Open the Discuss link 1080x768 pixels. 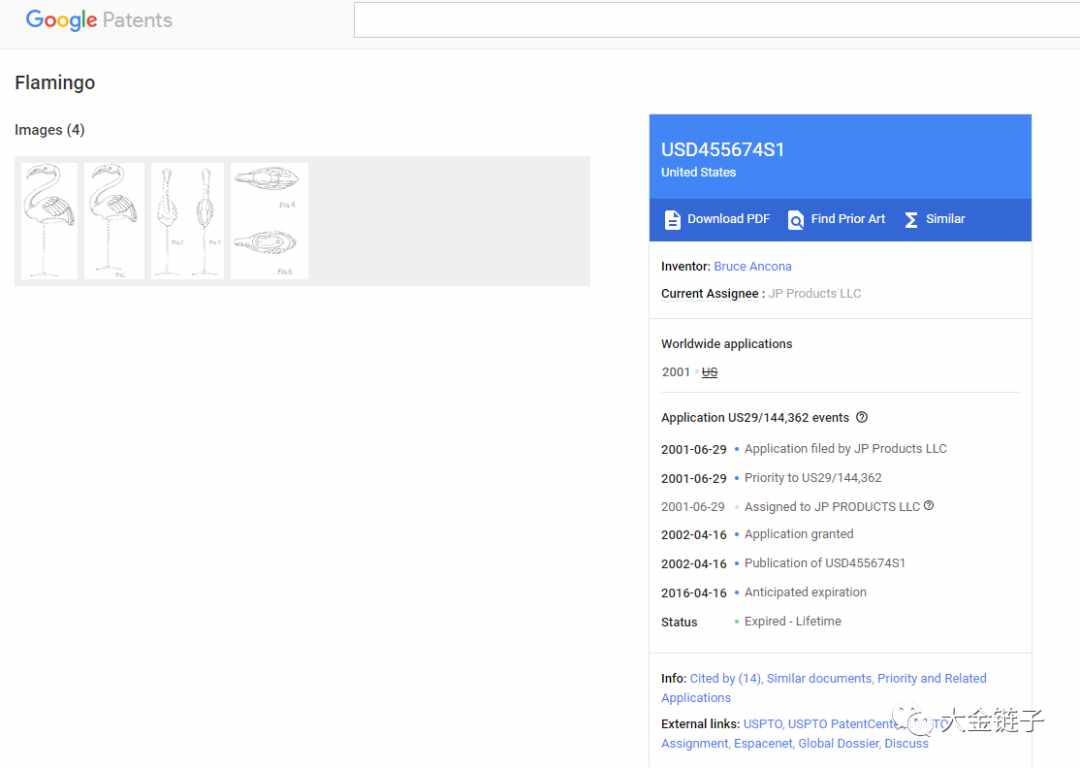pos(906,744)
